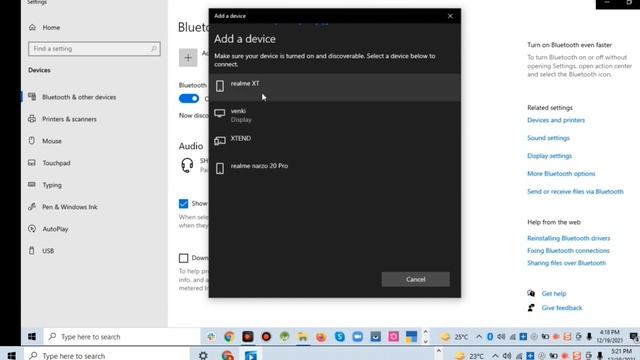Screen dimensions: 640x360
Task: Click monitor icon next to venki
Action: pyautogui.click(x=220, y=113)
